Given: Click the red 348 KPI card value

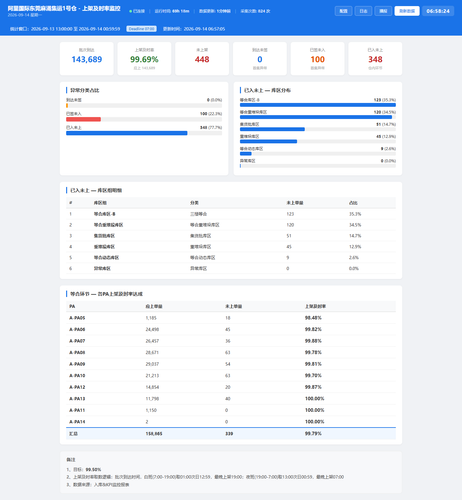Looking at the screenshot, I should tap(375, 59).
